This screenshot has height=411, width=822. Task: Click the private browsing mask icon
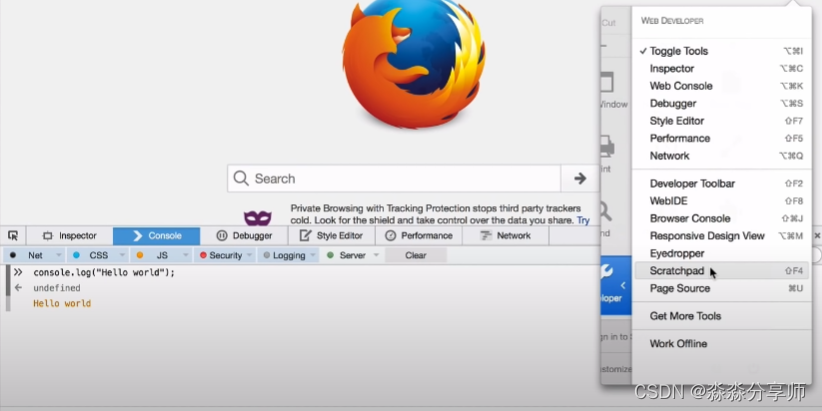click(257, 218)
